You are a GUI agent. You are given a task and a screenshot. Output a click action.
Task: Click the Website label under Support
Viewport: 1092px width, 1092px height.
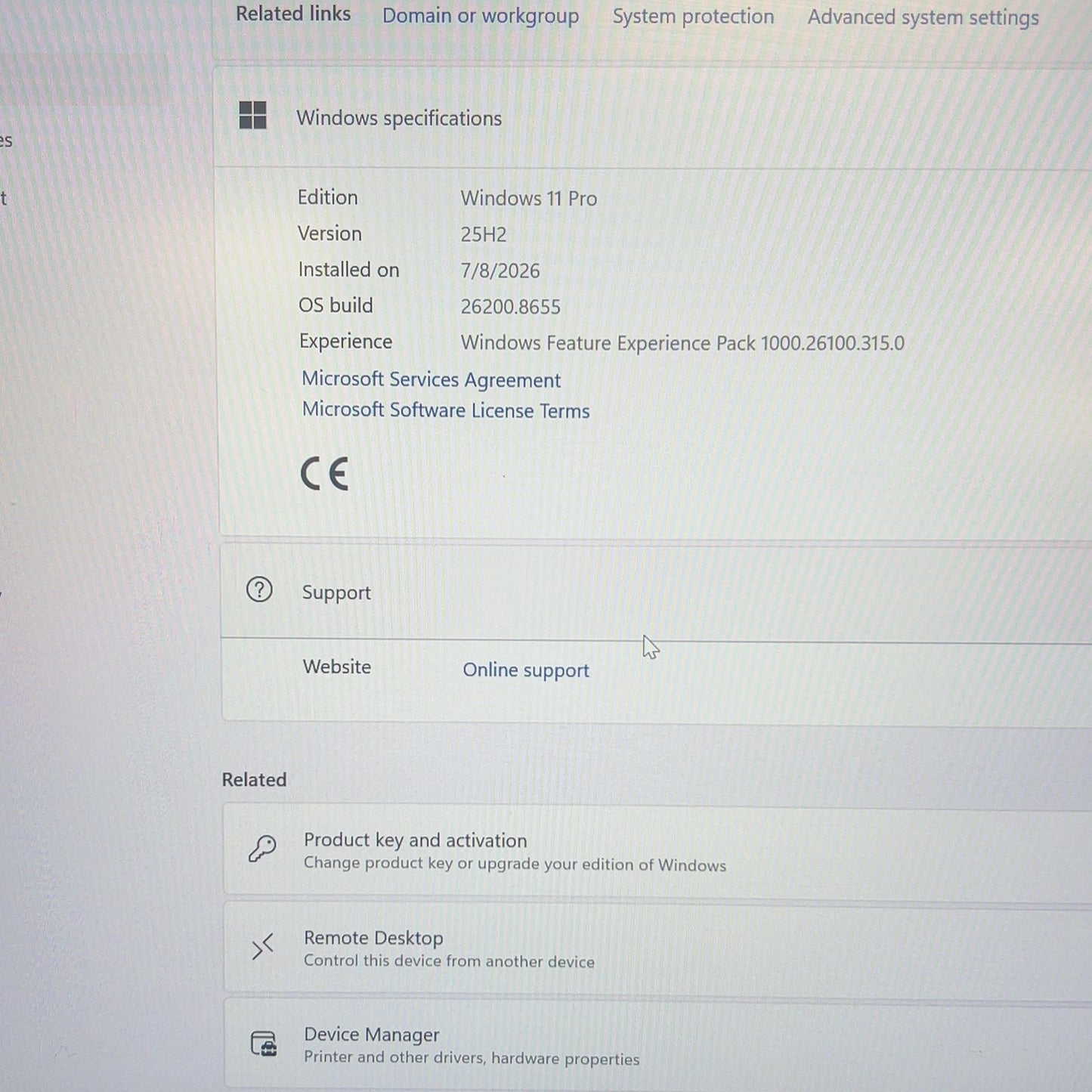[337, 667]
